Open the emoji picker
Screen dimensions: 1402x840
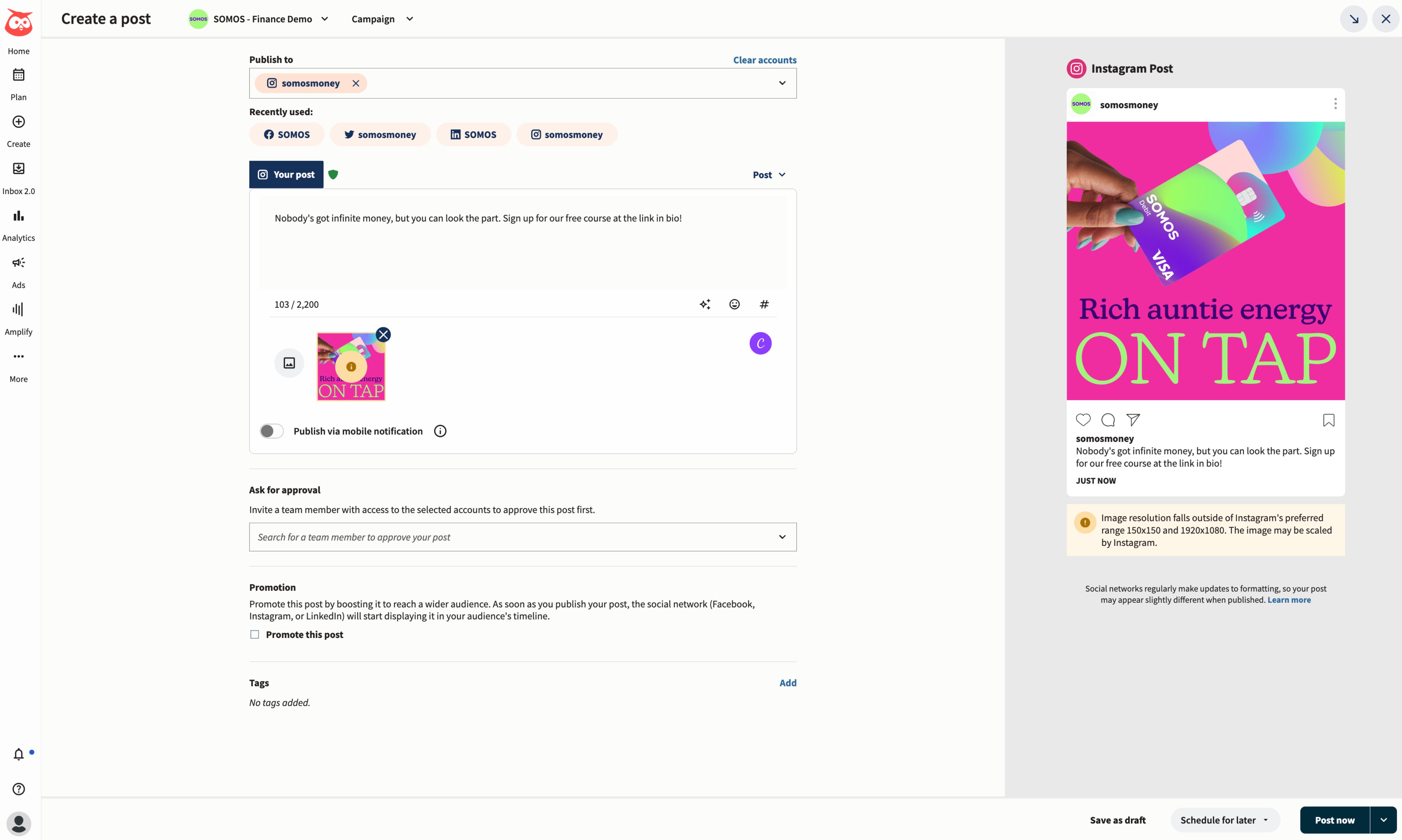pos(734,304)
